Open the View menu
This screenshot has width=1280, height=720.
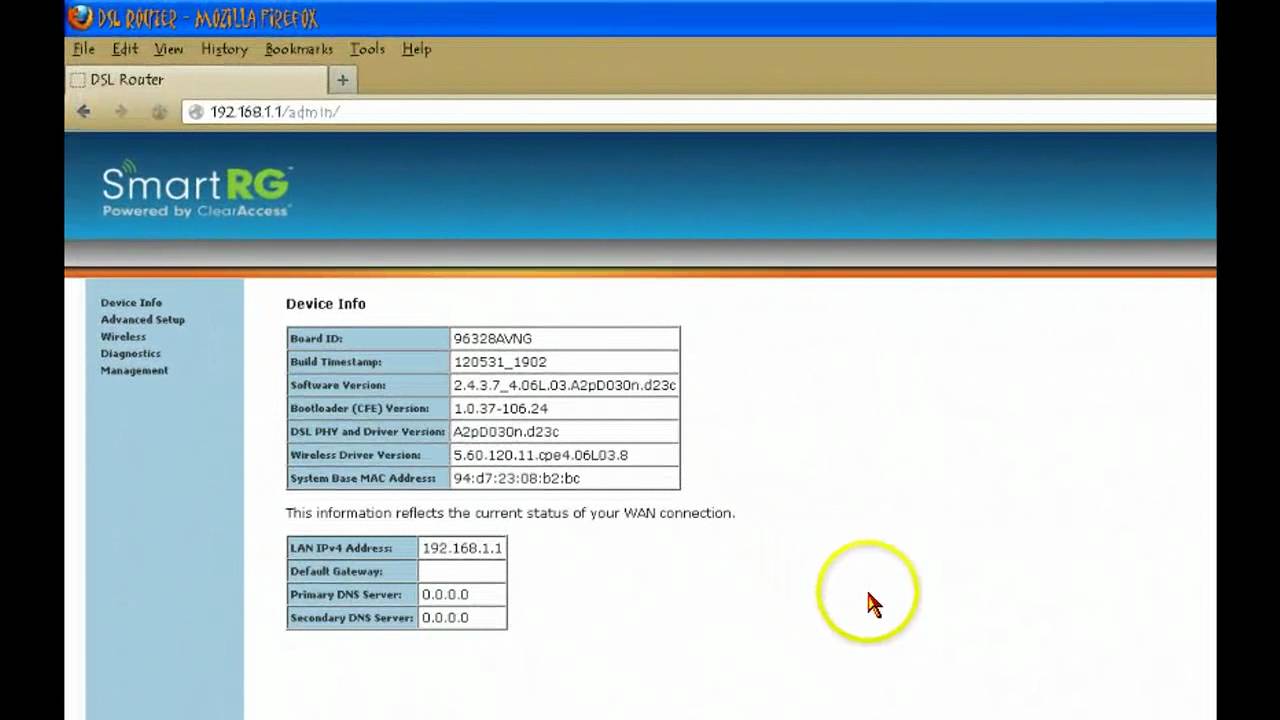[x=168, y=49]
